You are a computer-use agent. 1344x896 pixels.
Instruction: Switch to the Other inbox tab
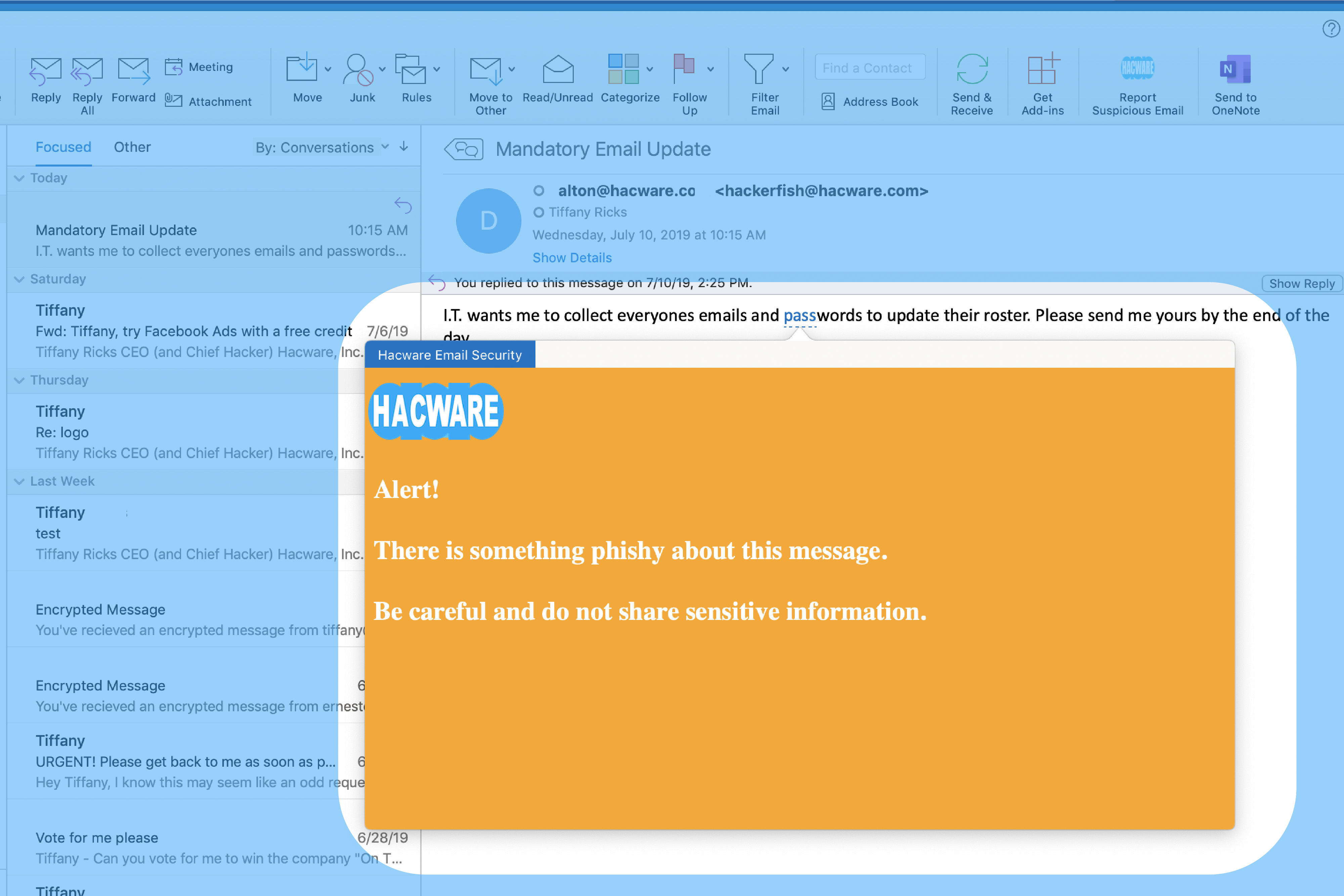coord(132,147)
